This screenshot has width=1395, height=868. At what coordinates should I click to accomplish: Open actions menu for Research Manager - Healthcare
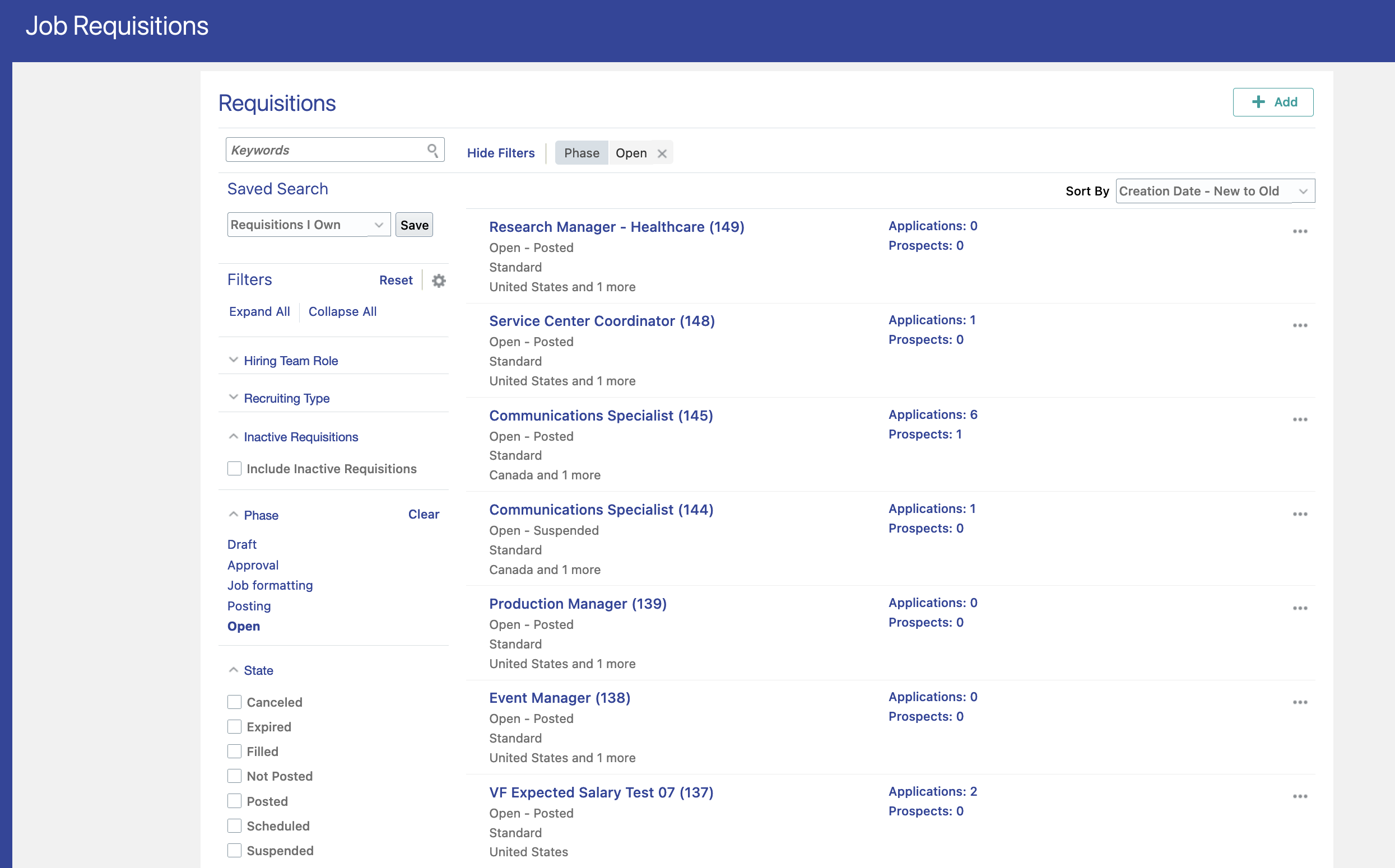[1300, 230]
